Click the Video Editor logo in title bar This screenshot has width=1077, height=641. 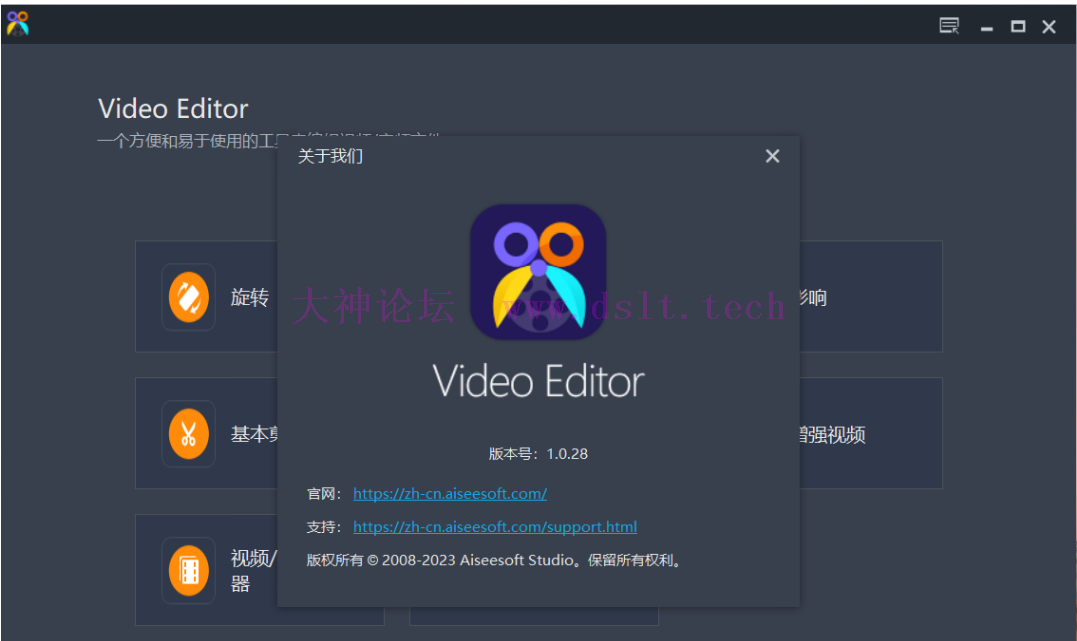click(18, 24)
